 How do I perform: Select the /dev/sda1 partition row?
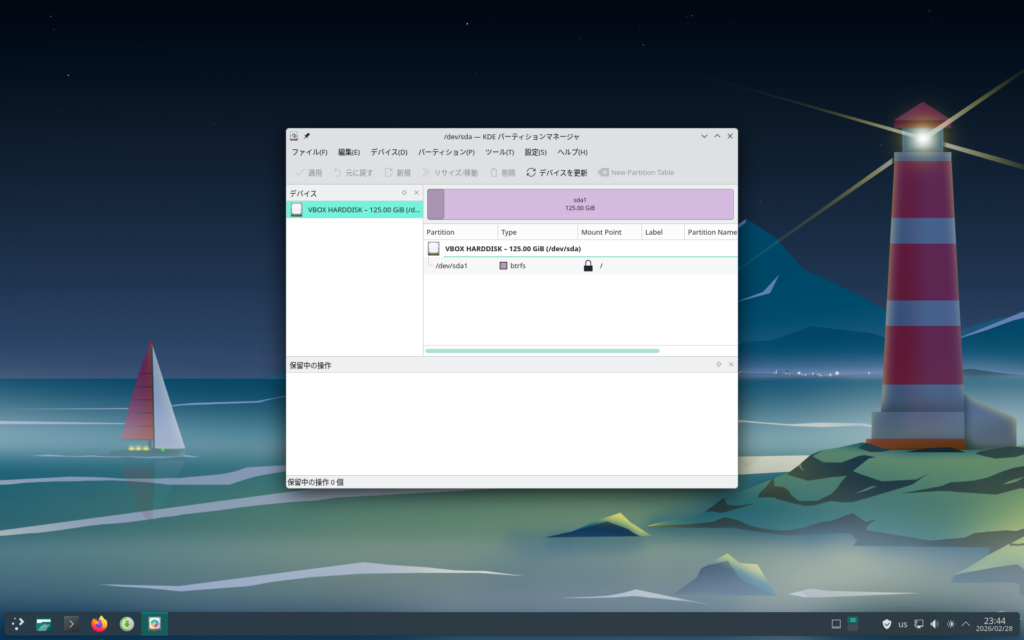point(452,266)
